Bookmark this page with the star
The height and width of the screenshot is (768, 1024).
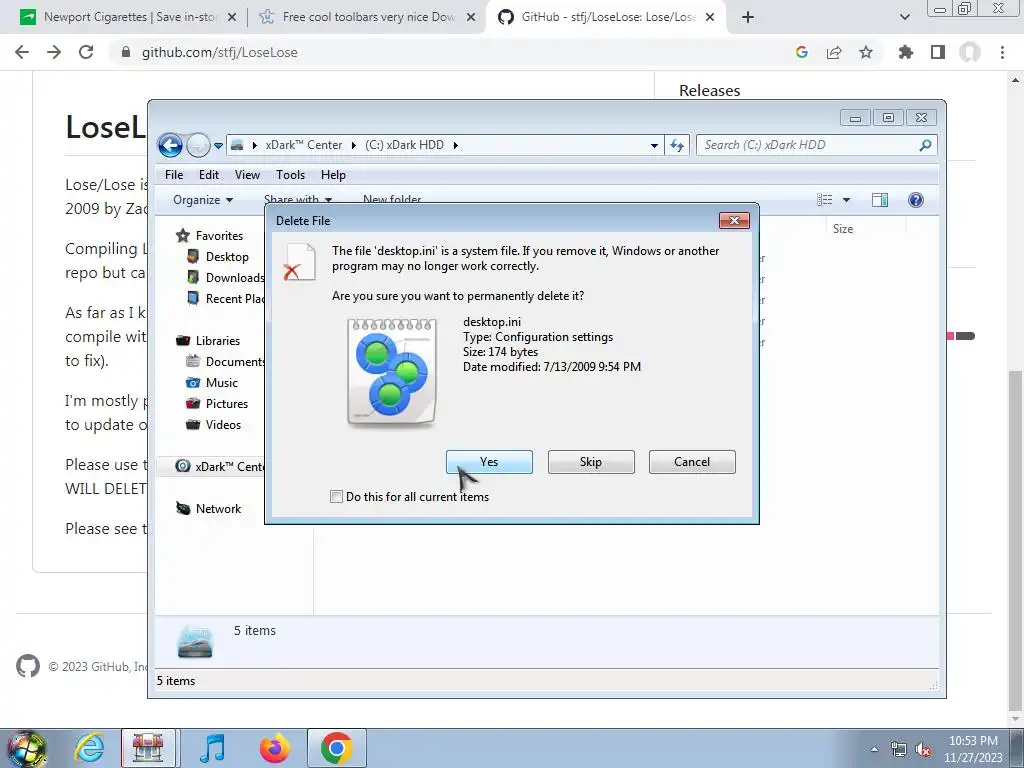pyautogui.click(x=866, y=52)
